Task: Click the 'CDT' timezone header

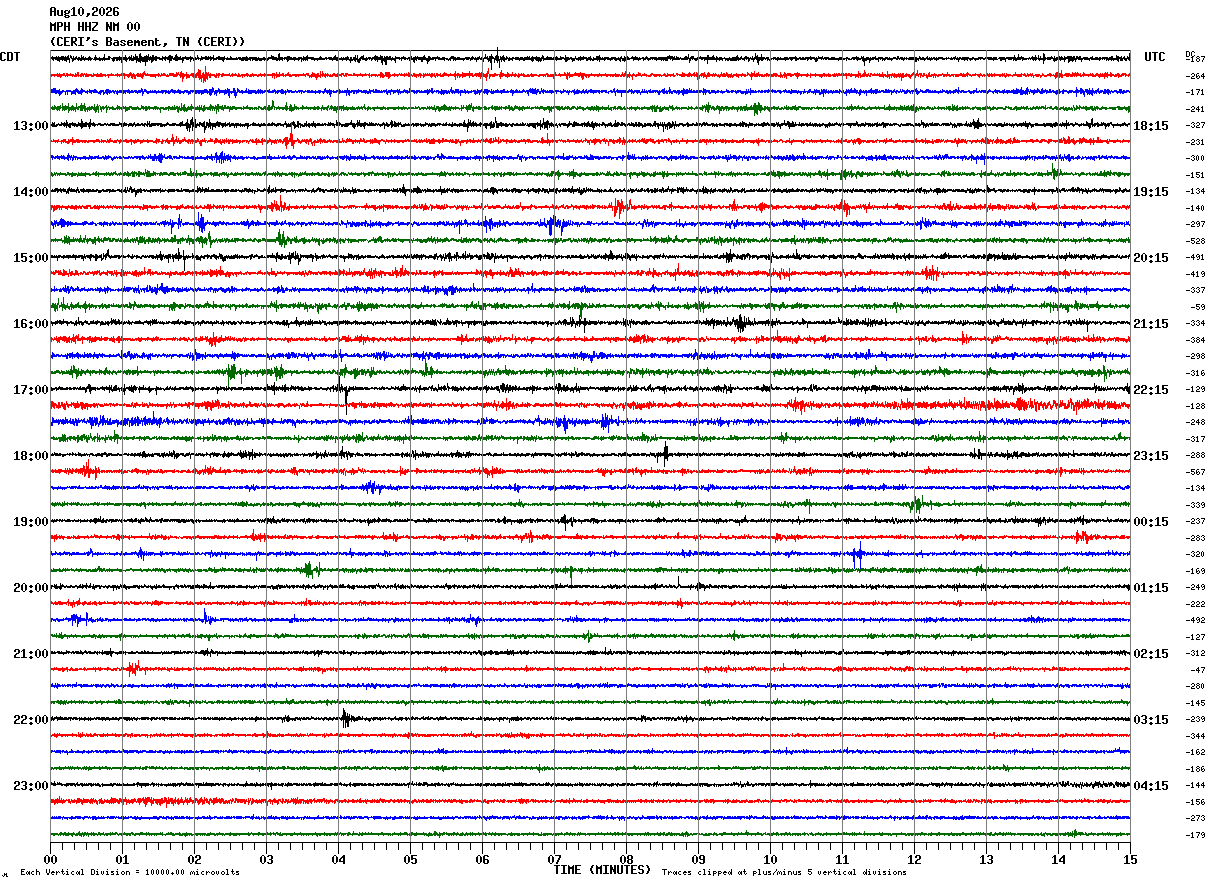Action: point(10,57)
